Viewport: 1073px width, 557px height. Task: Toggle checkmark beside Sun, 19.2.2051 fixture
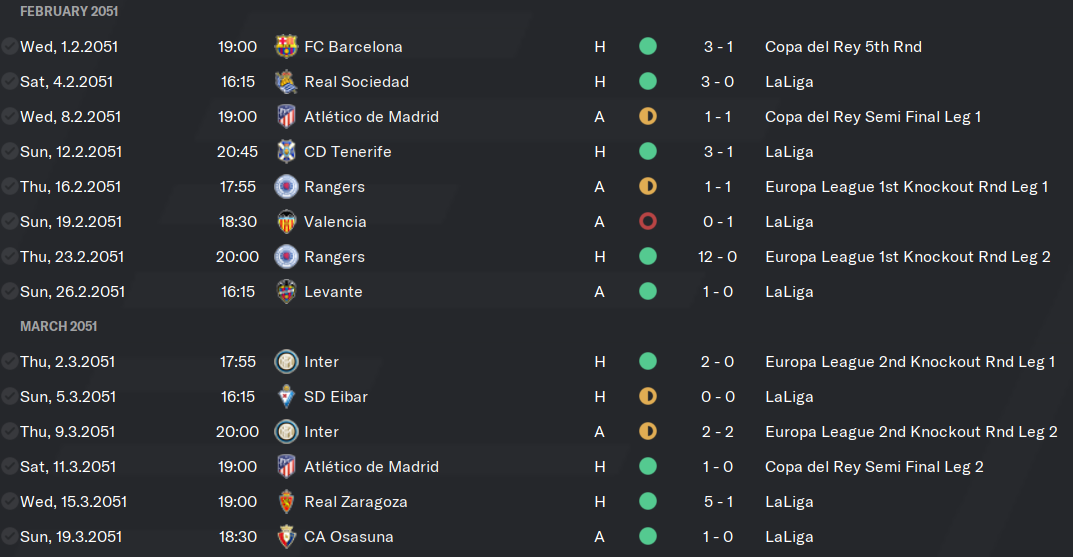(x=9, y=222)
